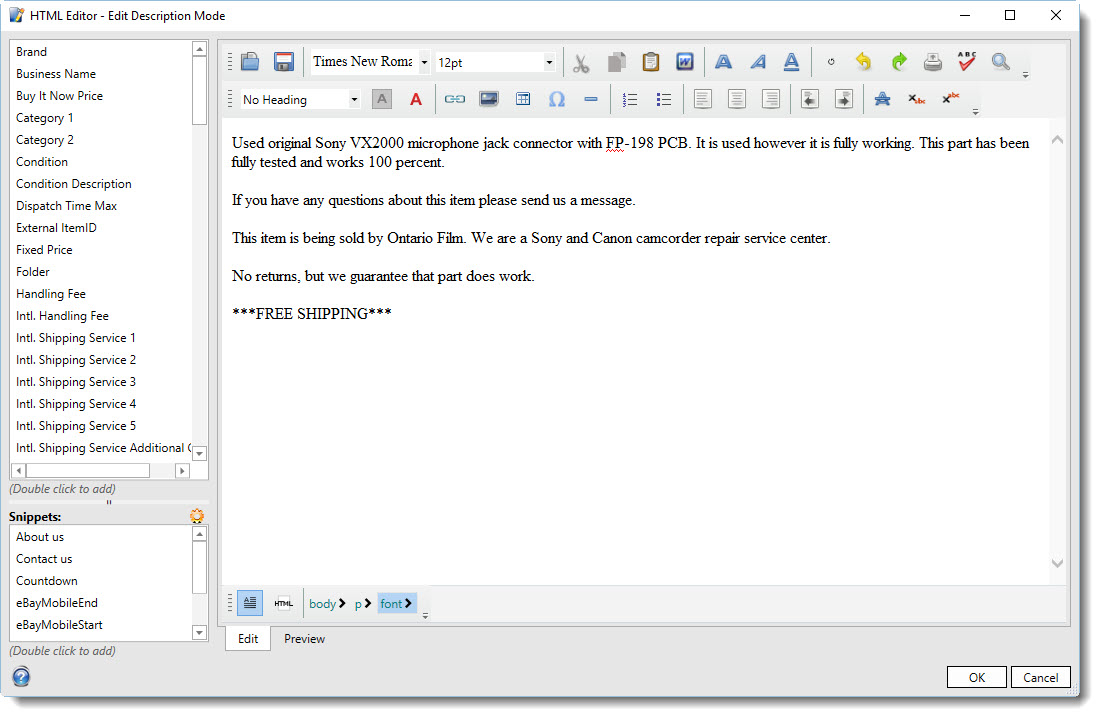Pick the red font color 'A'
Image resolution: width=1101 pixels, height=718 pixels.
point(416,99)
